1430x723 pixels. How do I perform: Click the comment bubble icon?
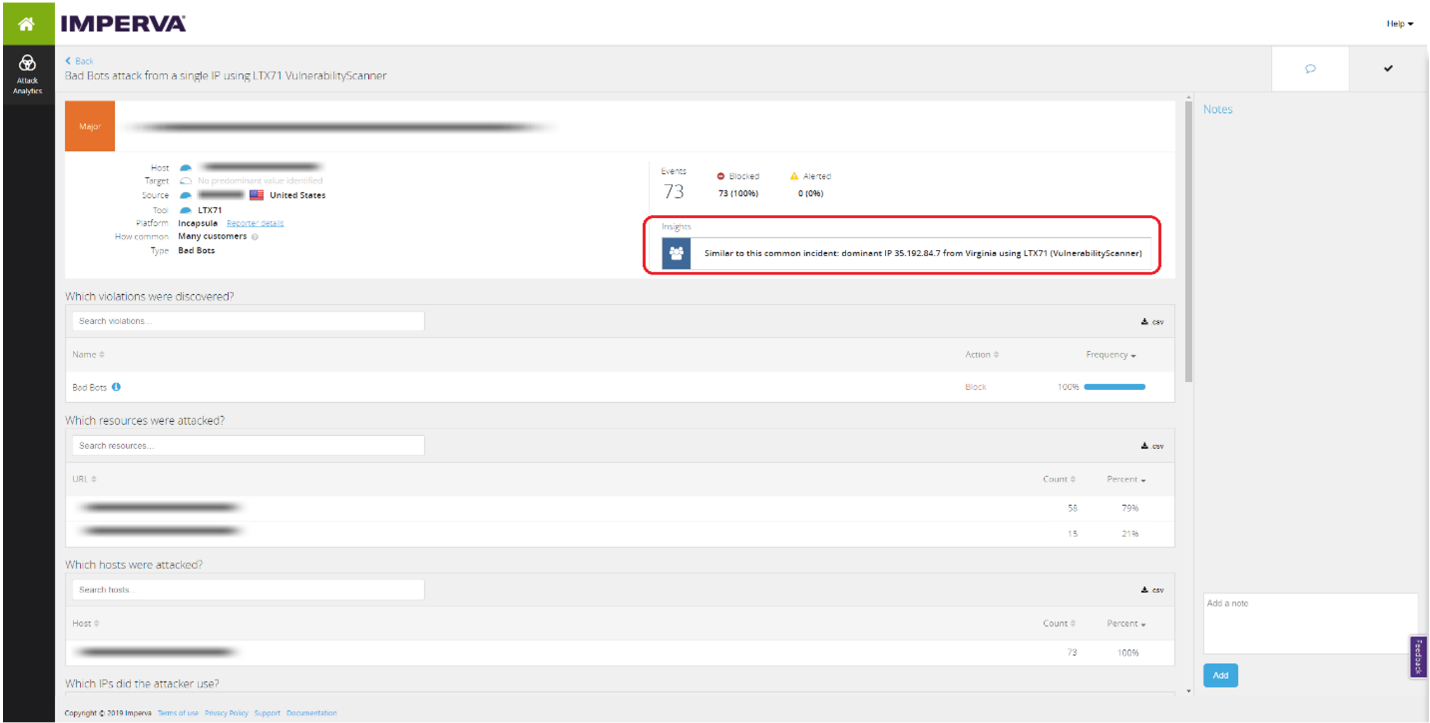point(1309,68)
